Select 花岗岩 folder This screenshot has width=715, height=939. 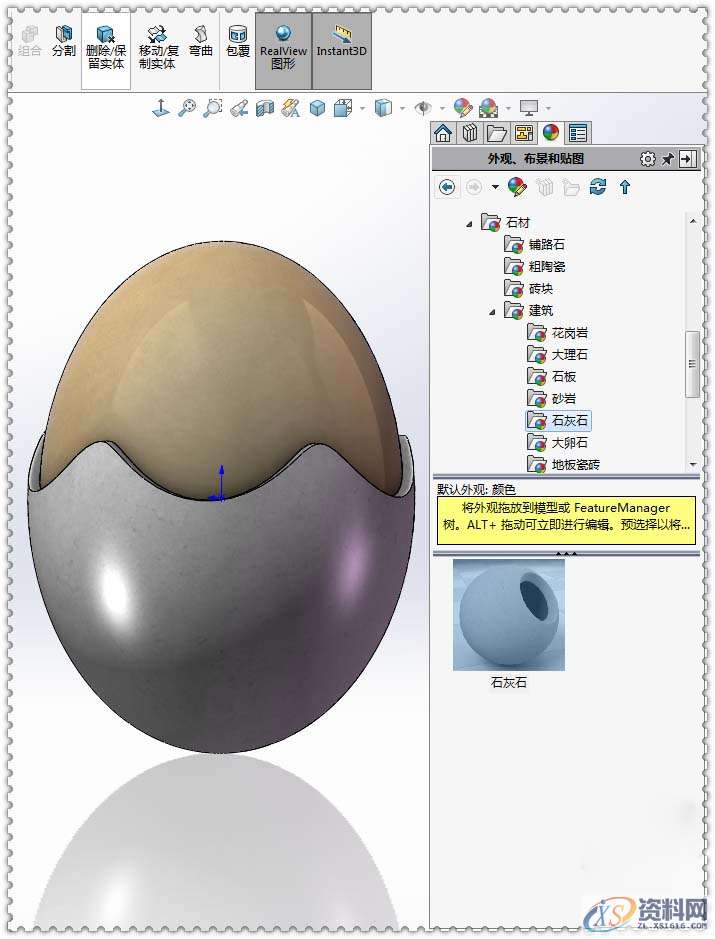tap(558, 332)
